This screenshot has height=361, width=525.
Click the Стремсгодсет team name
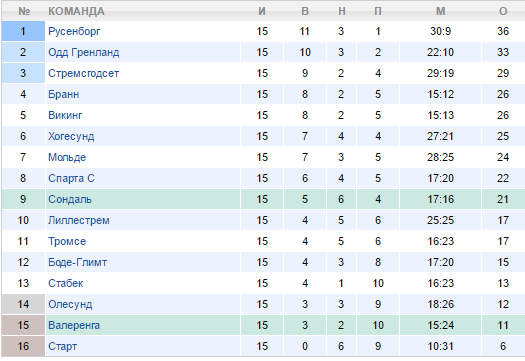point(83,73)
